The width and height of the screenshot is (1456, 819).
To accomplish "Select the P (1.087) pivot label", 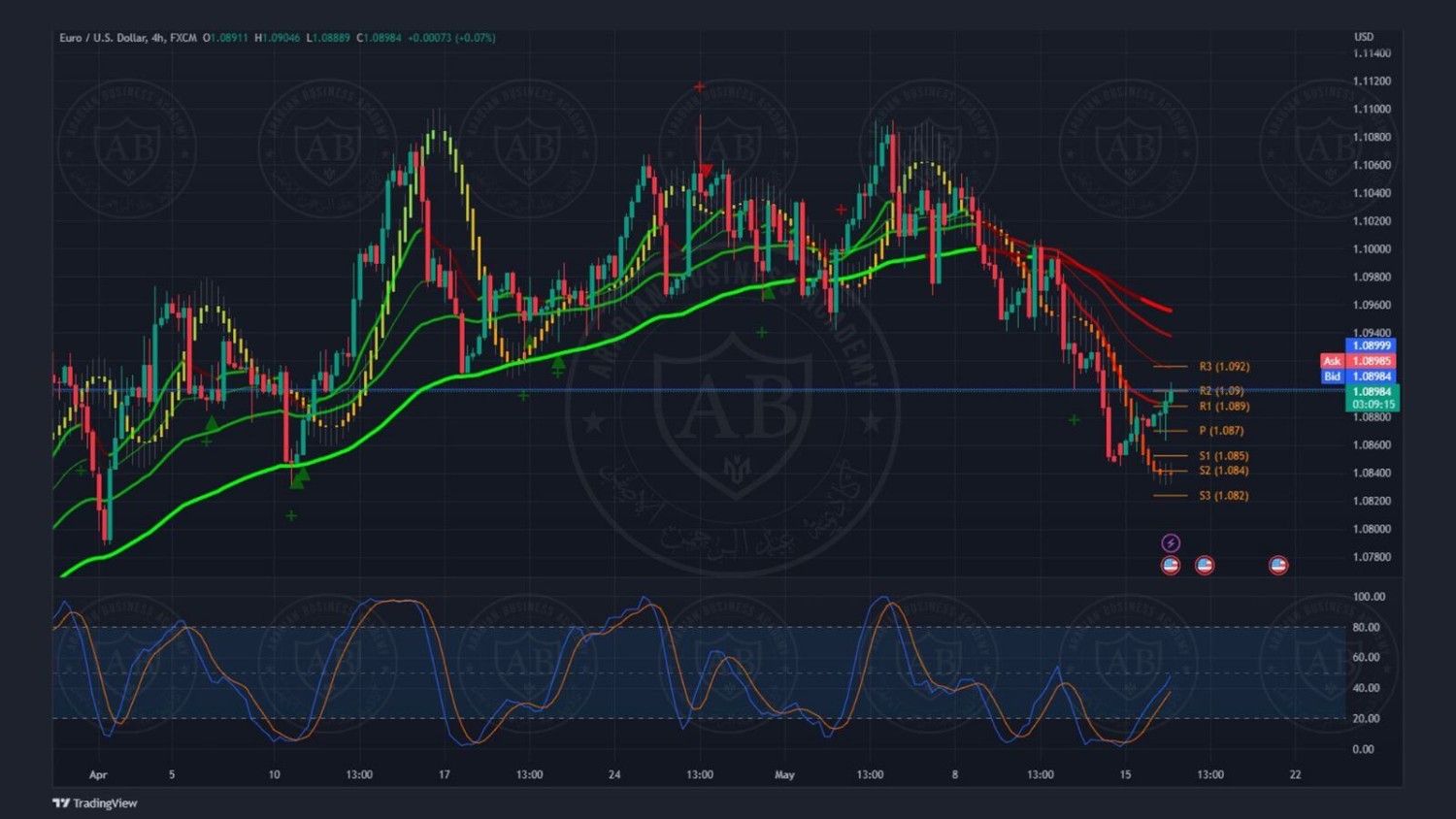I will tap(1221, 431).
